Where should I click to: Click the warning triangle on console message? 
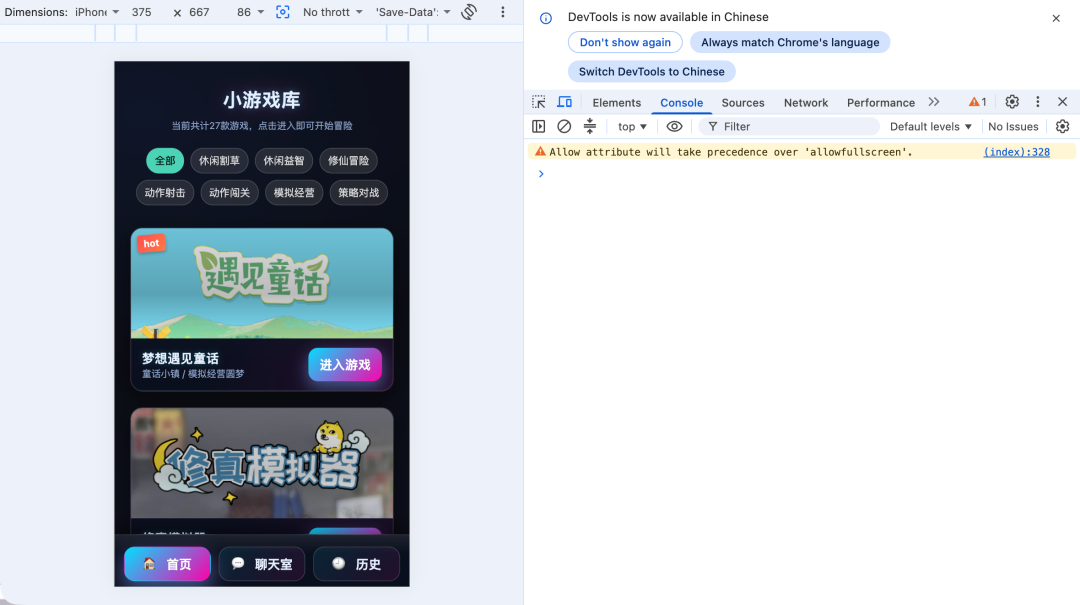pyautogui.click(x=541, y=152)
